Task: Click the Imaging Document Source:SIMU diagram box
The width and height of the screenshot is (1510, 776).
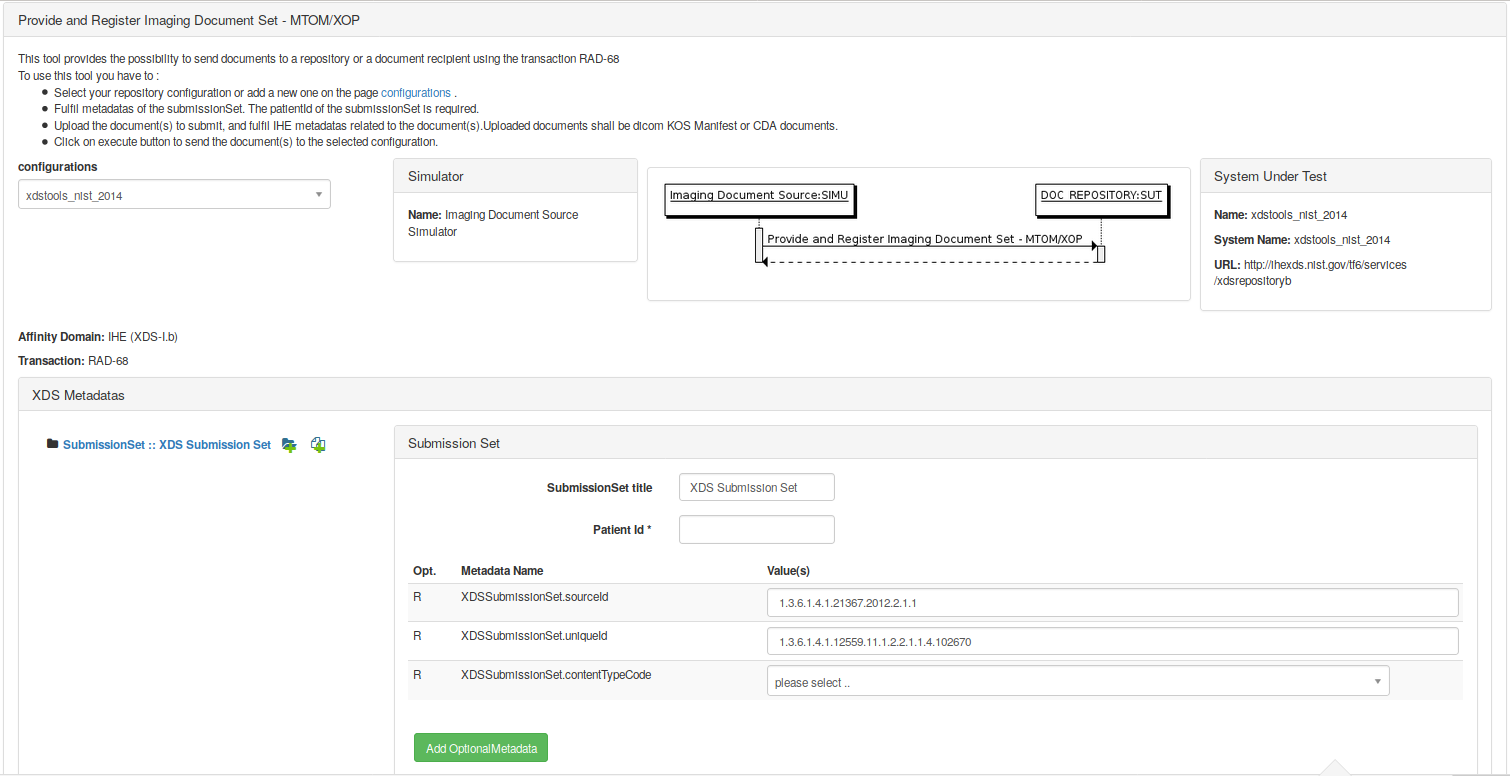Action: [759, 197]
